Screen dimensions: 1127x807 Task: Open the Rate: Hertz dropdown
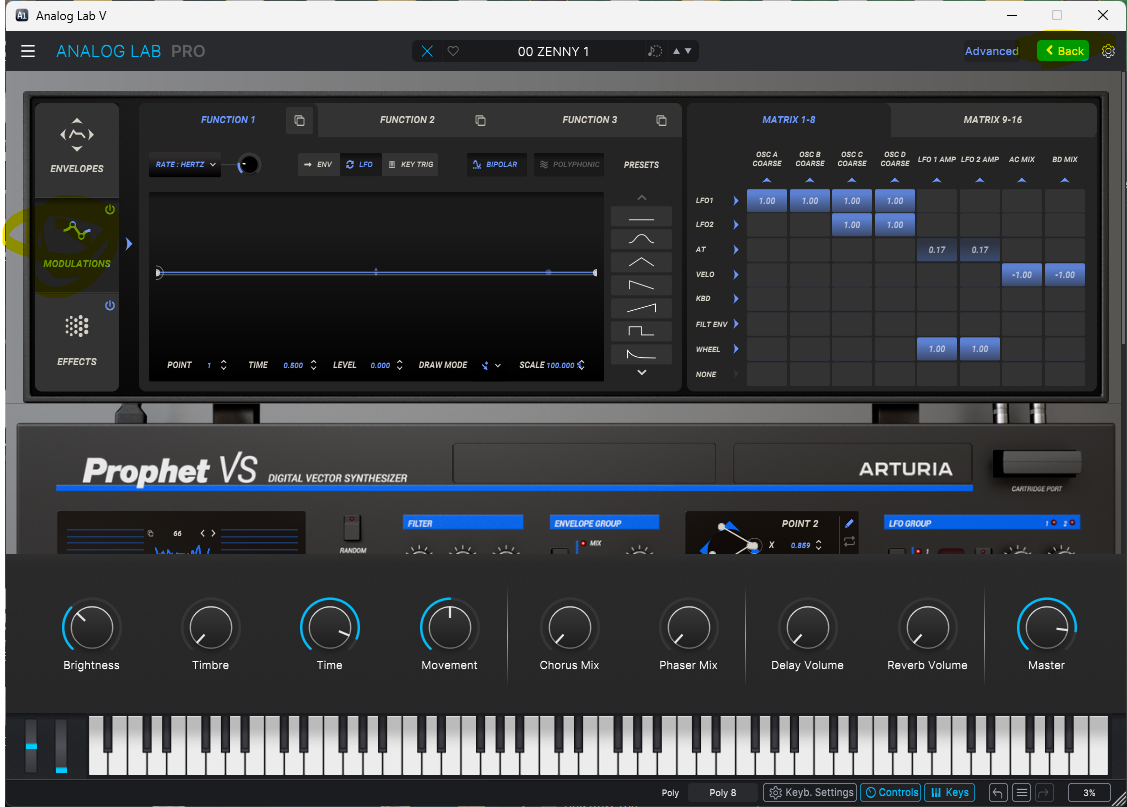coord(186,165)
